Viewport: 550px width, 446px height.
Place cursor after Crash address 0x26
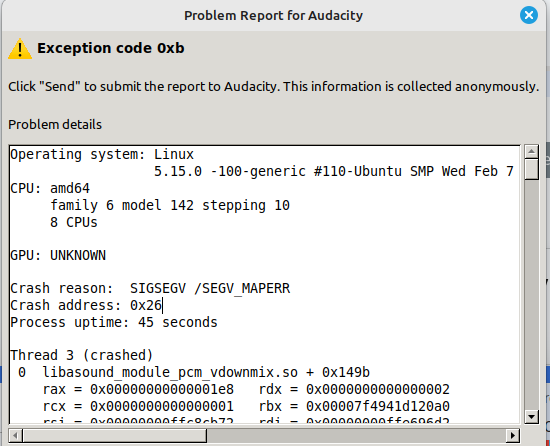(162, 305)
